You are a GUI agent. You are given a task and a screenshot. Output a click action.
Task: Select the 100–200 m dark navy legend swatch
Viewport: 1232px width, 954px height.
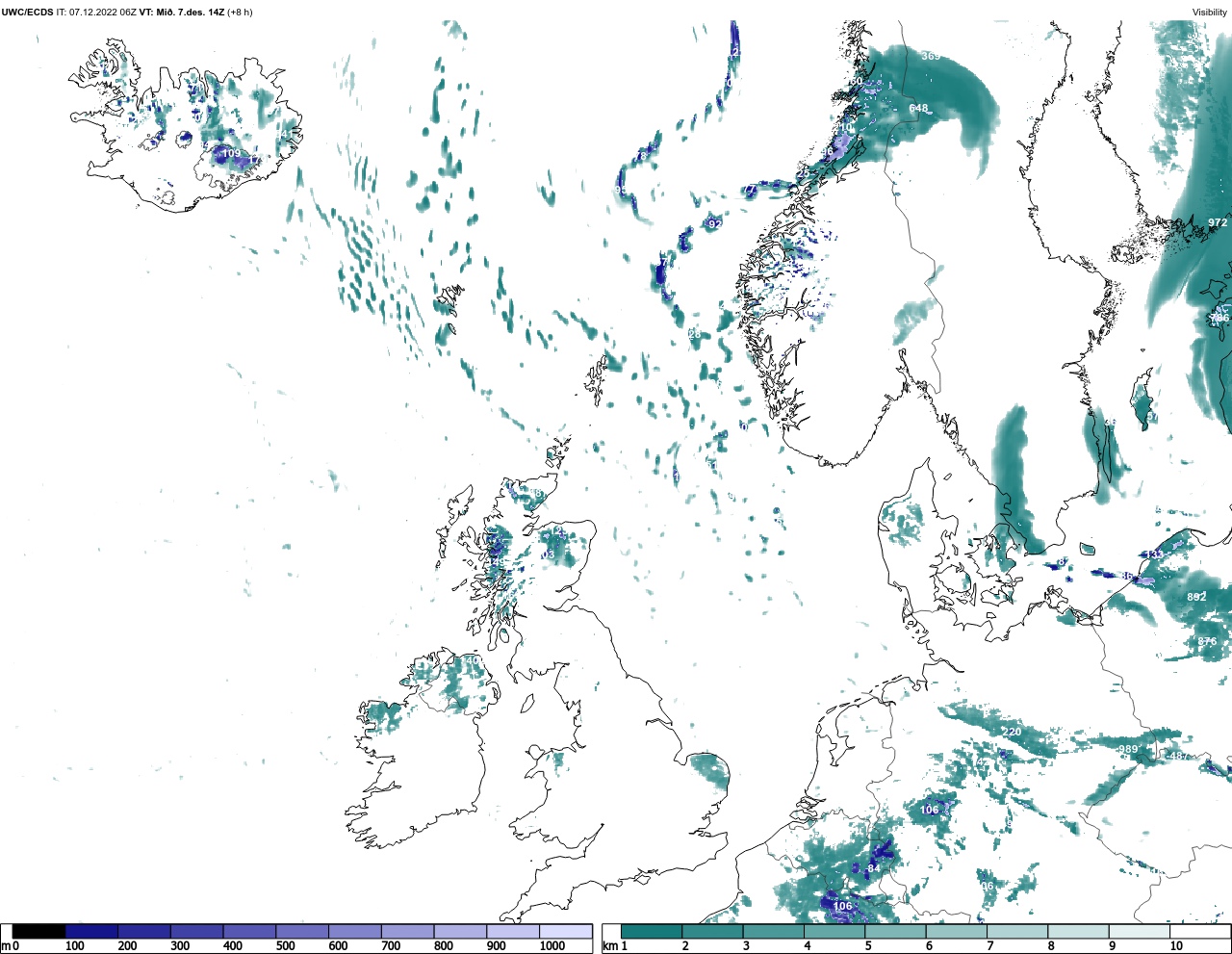pos(91,931)
